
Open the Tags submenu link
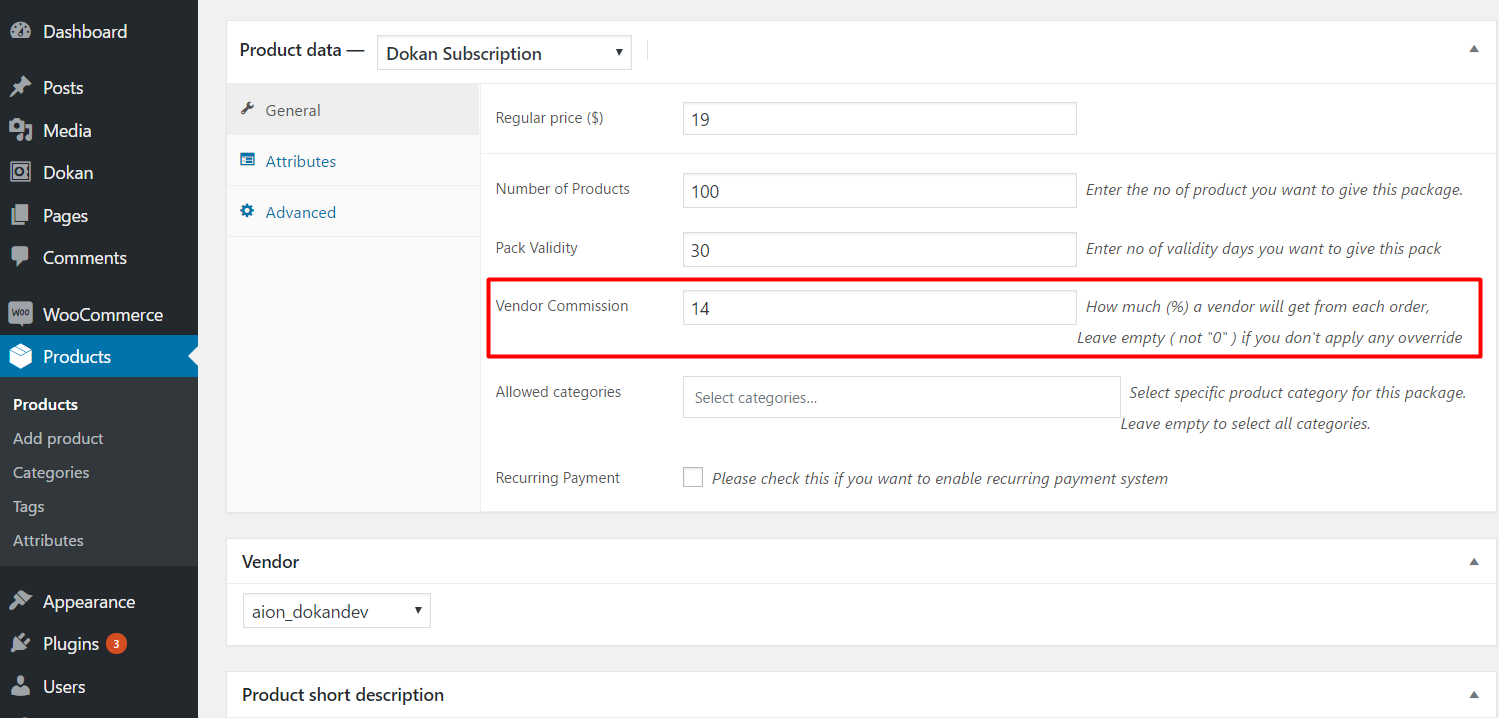tap(29, 506)
